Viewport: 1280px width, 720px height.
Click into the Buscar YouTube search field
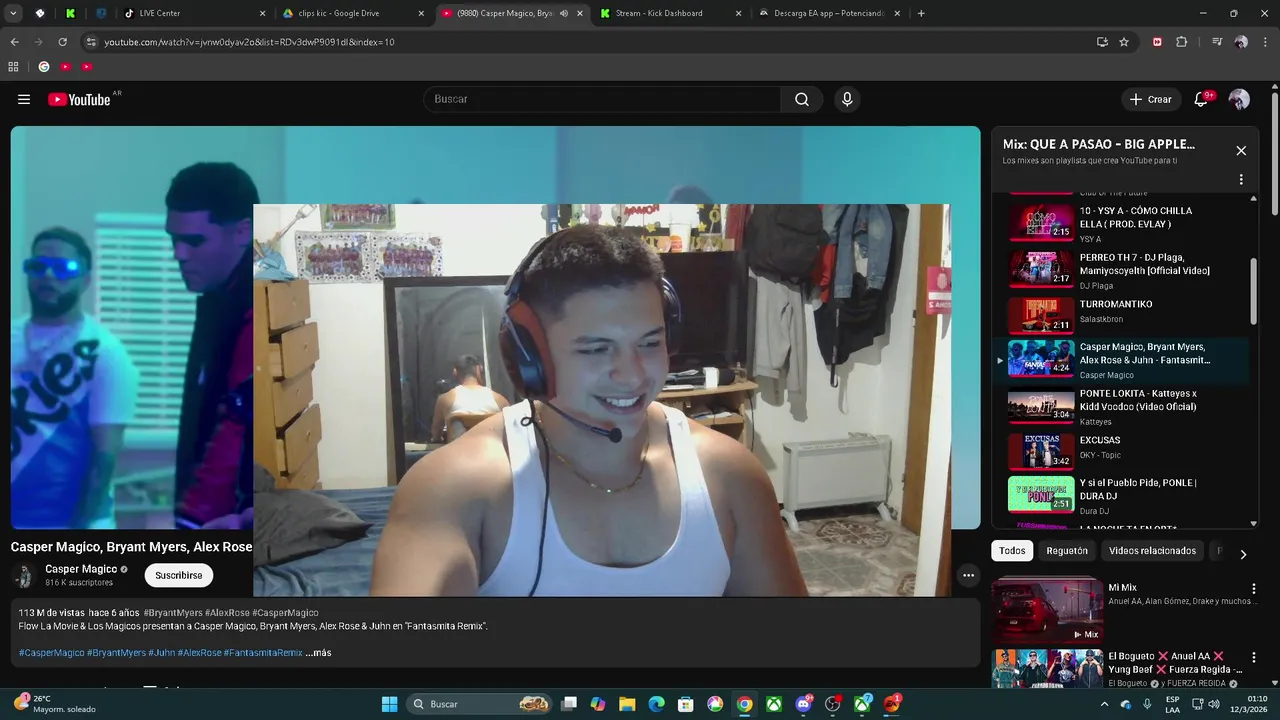pyautogui.click(x=602, y=99)
